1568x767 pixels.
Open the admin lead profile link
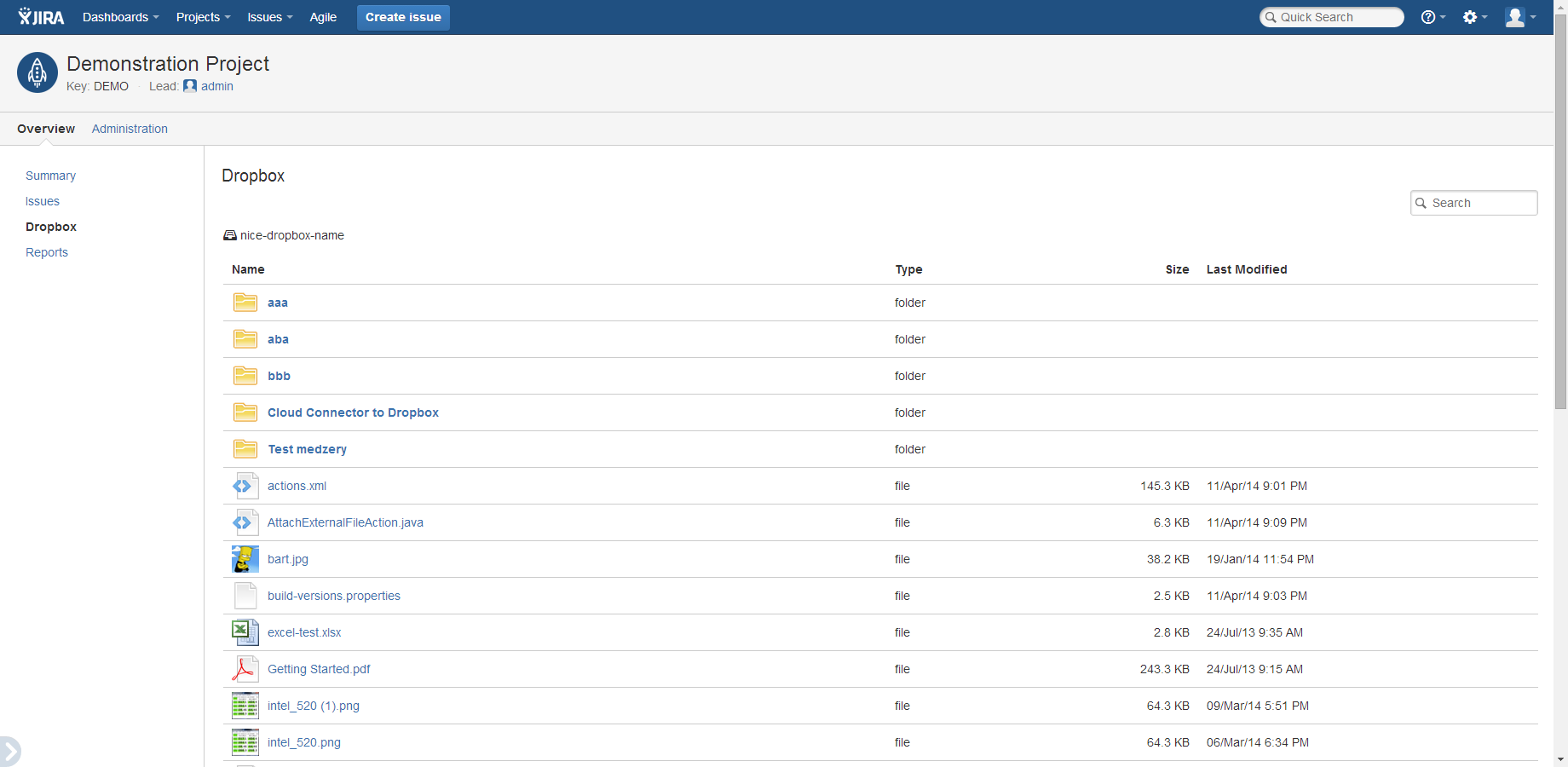click(217, 86)
